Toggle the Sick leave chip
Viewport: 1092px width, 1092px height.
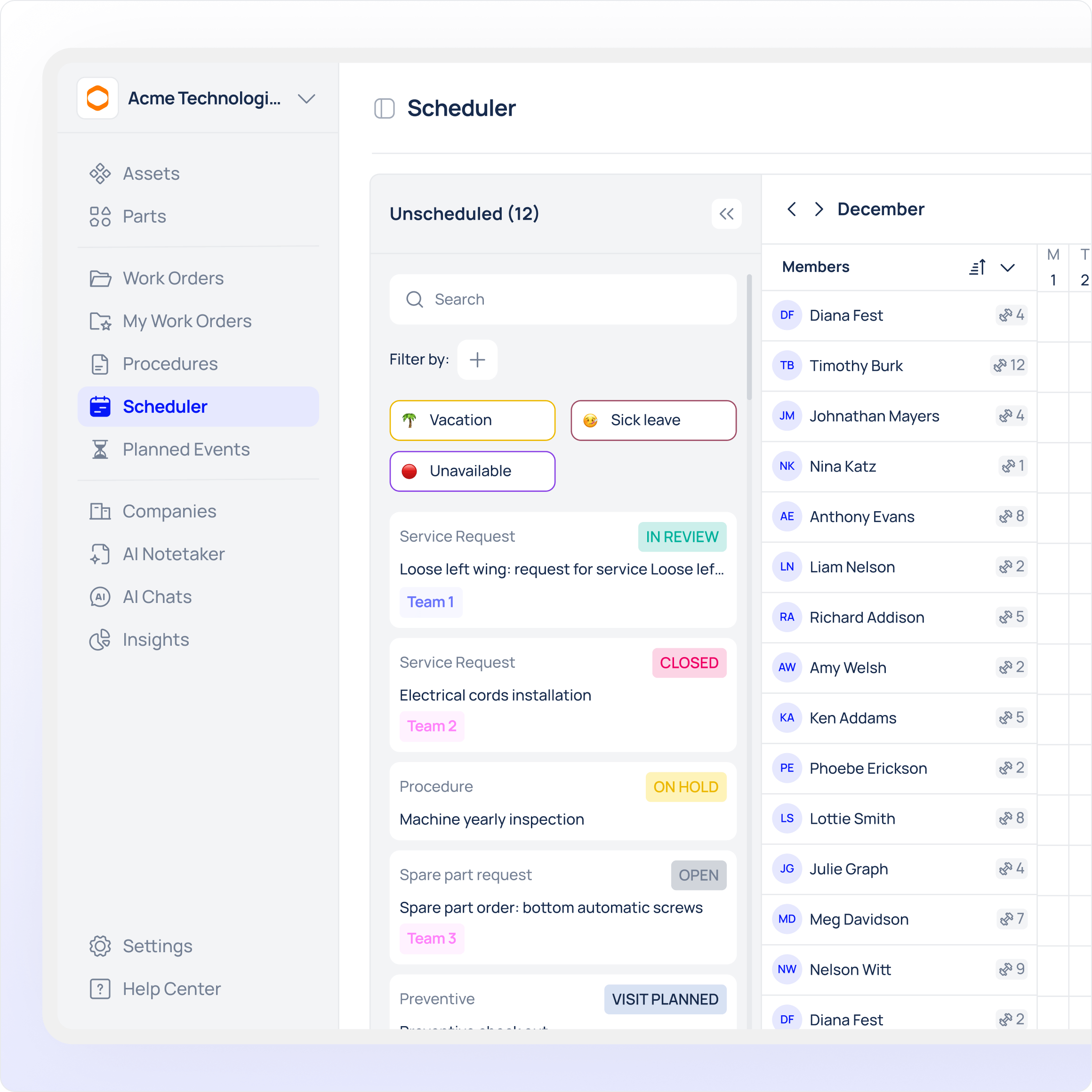pos(653,420)
